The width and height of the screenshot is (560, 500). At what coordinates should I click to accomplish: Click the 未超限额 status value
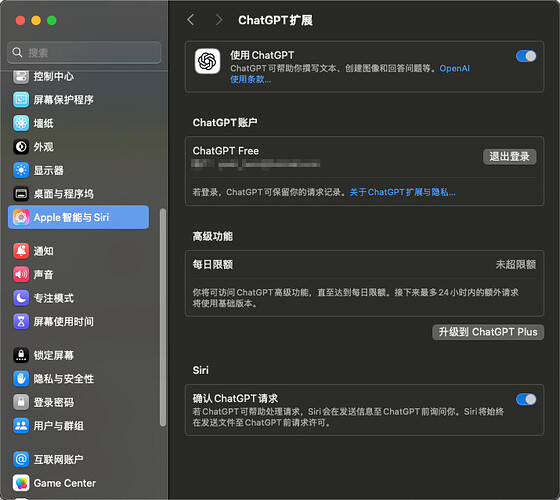point(516,265)
